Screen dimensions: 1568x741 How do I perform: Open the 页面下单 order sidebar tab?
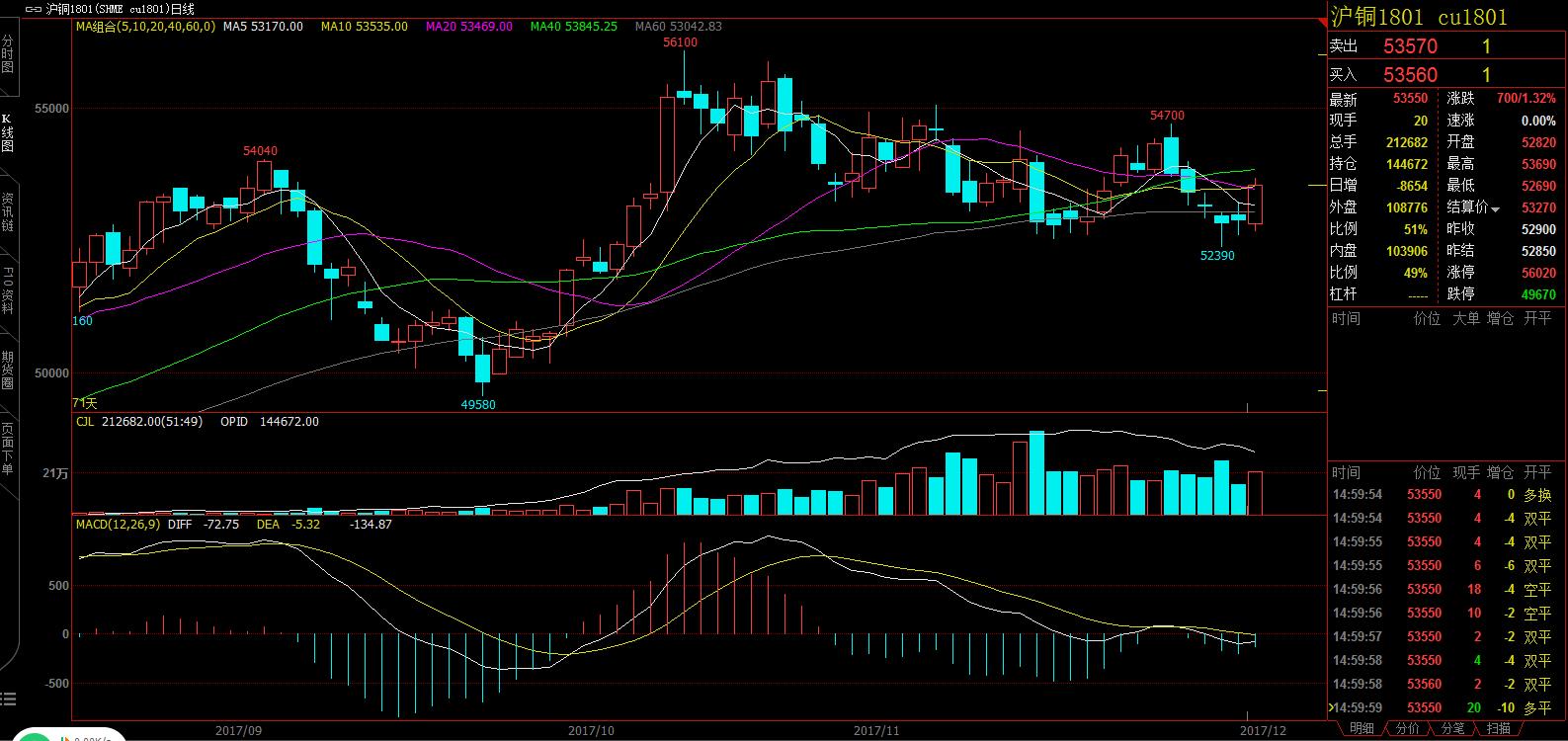[x=8, y=450]
